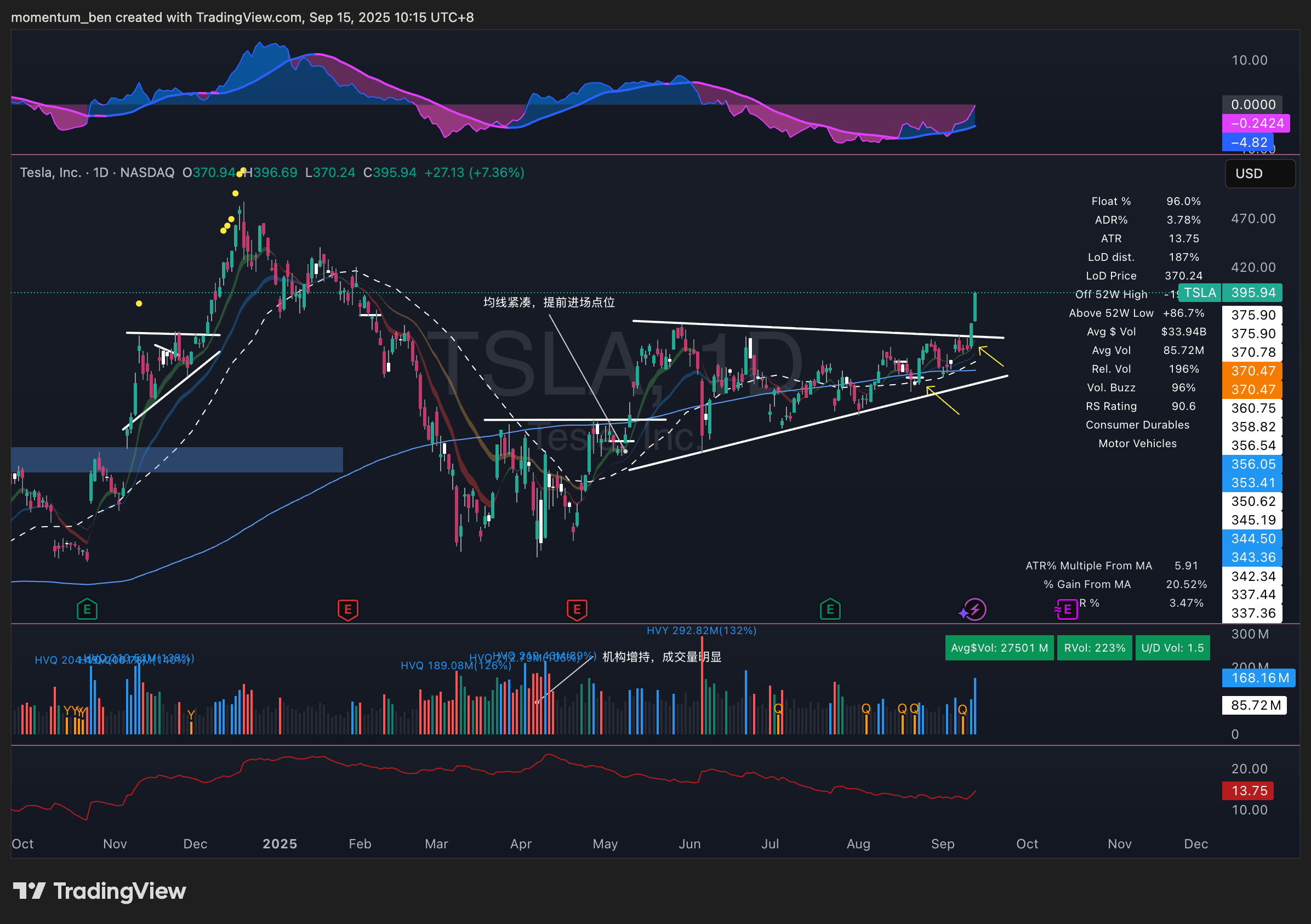1311x924 pixels.
Task: Click the RVol 223% green badge
Action: pyautogui.click(x=1094, y=648)
